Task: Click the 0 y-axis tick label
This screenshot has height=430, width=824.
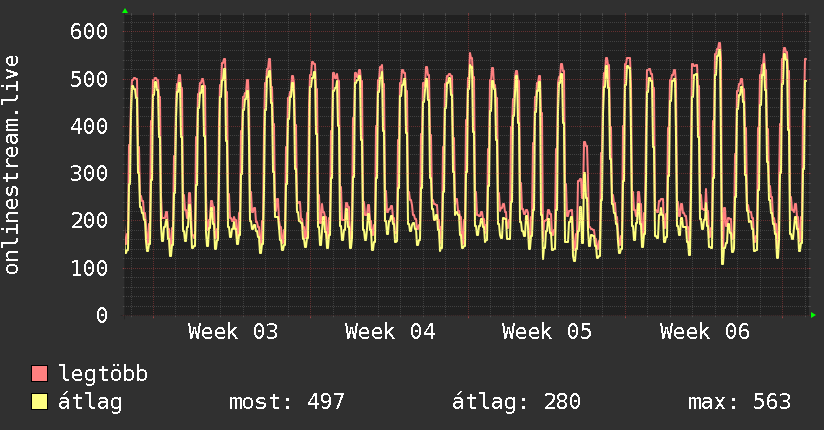Action: pos(102,315)
